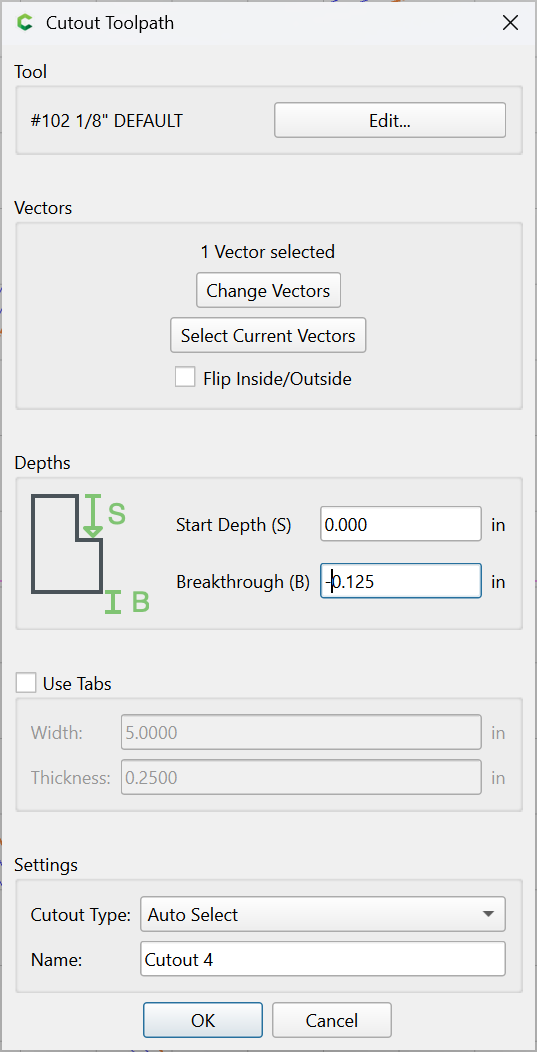This screenshot has width=537, height=1052.
Task: Close the Cutout Toolpath dialog
Action: click(x=510, y=23)
